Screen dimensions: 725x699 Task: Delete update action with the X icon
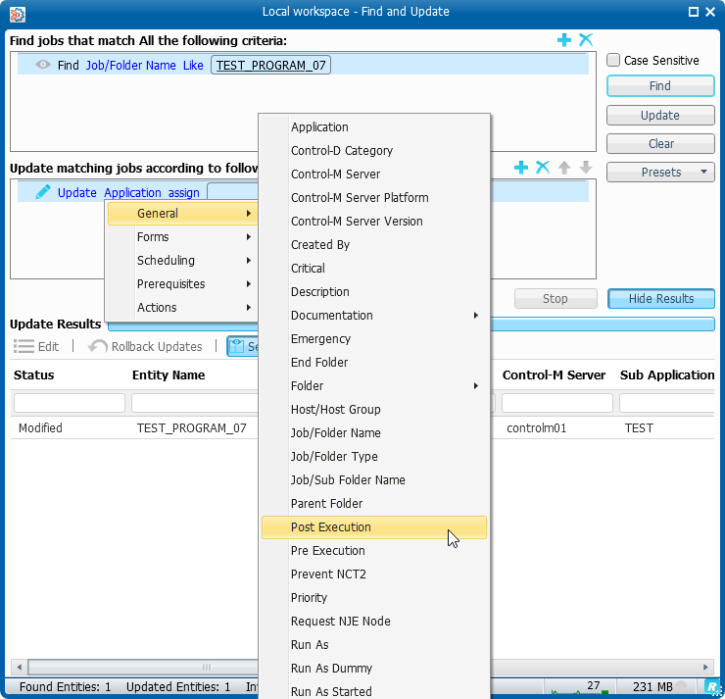[542, 168]
